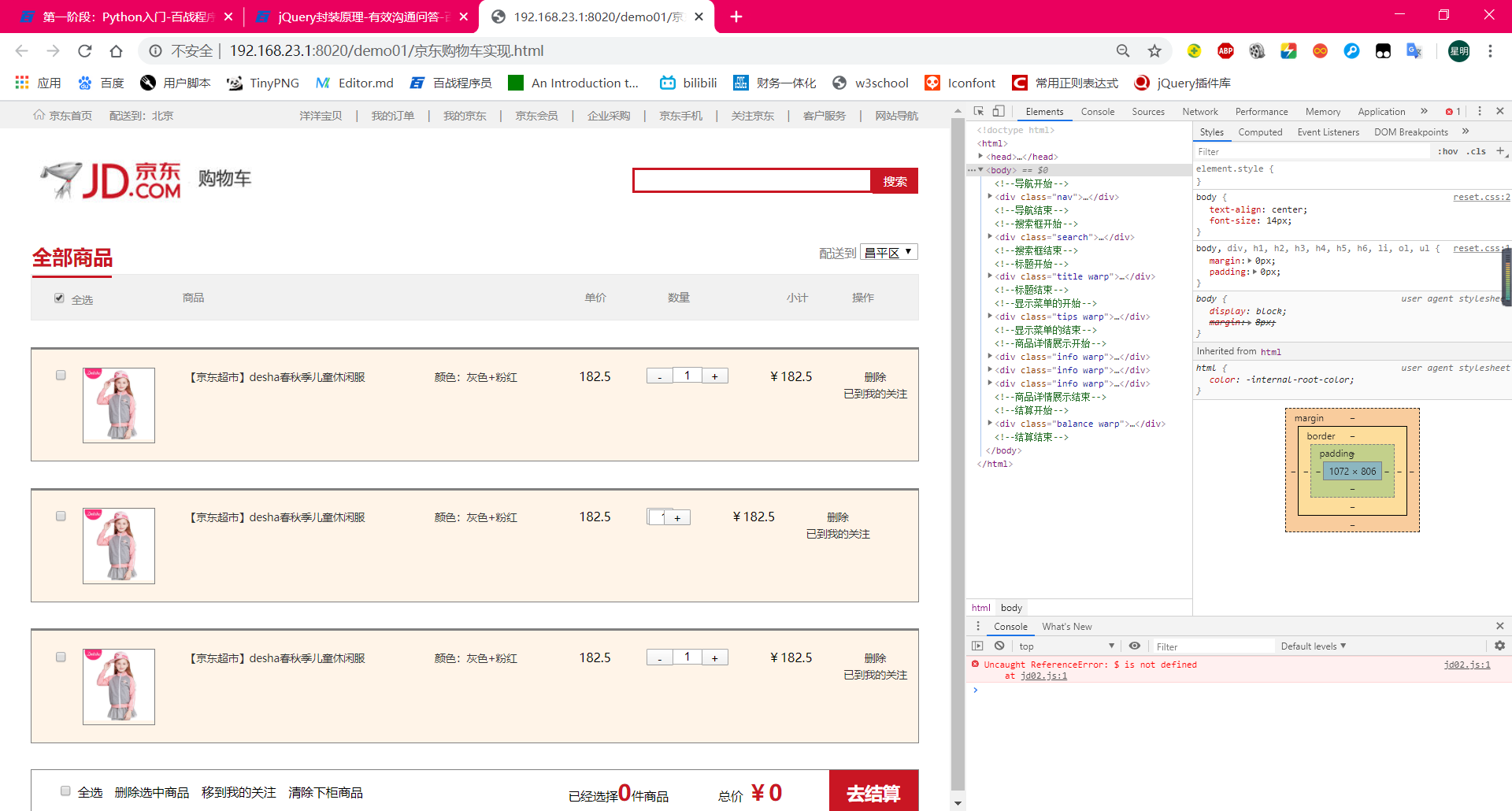Open a new browser tab
The image size is (1512, 811).
click(x=736, y=17)
